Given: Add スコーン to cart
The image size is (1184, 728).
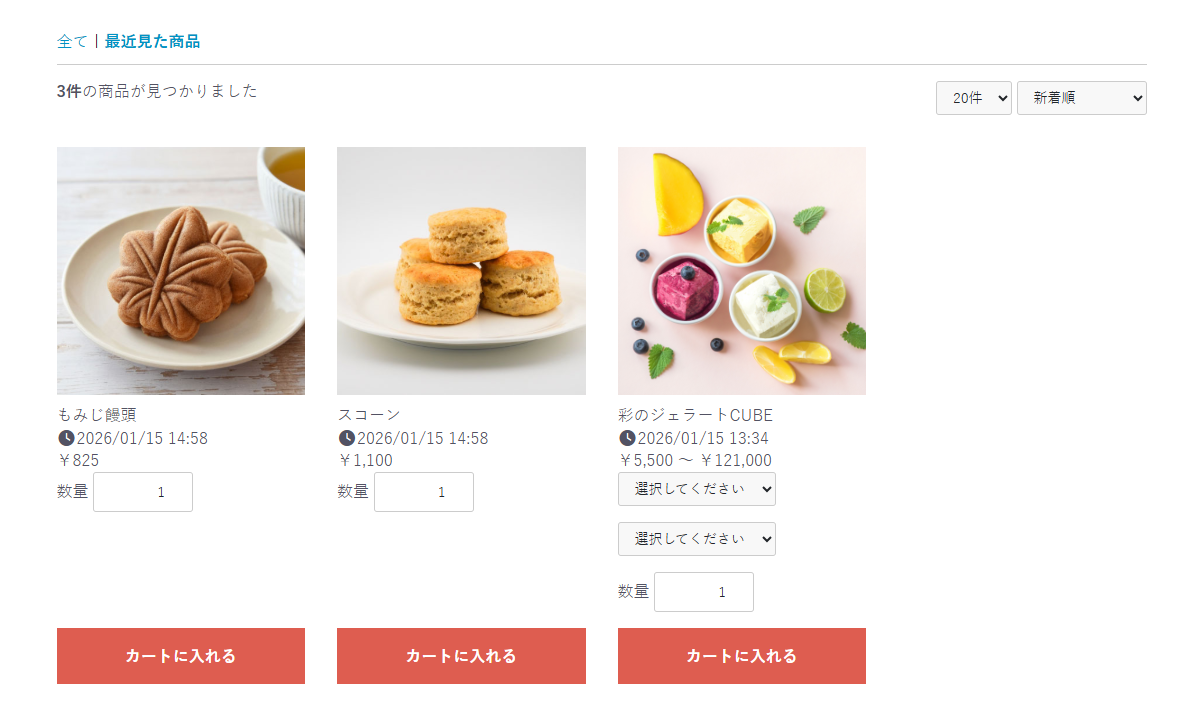Looking at the screenshot, I should (461, 656).
